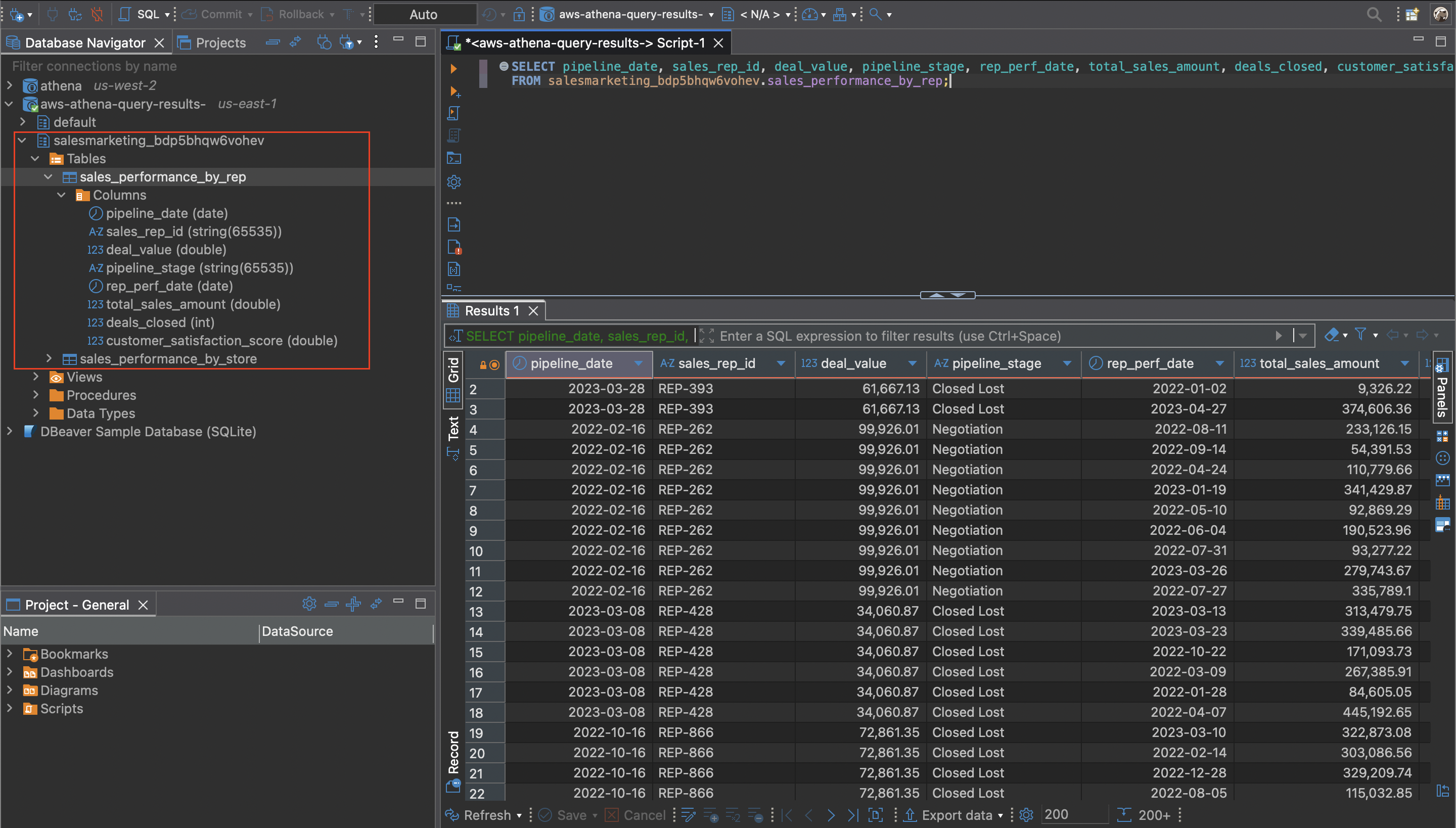Screen dimensions: 1456x828
Task: Execute the SQL statement with the run arrow
Action: [453, 68]
